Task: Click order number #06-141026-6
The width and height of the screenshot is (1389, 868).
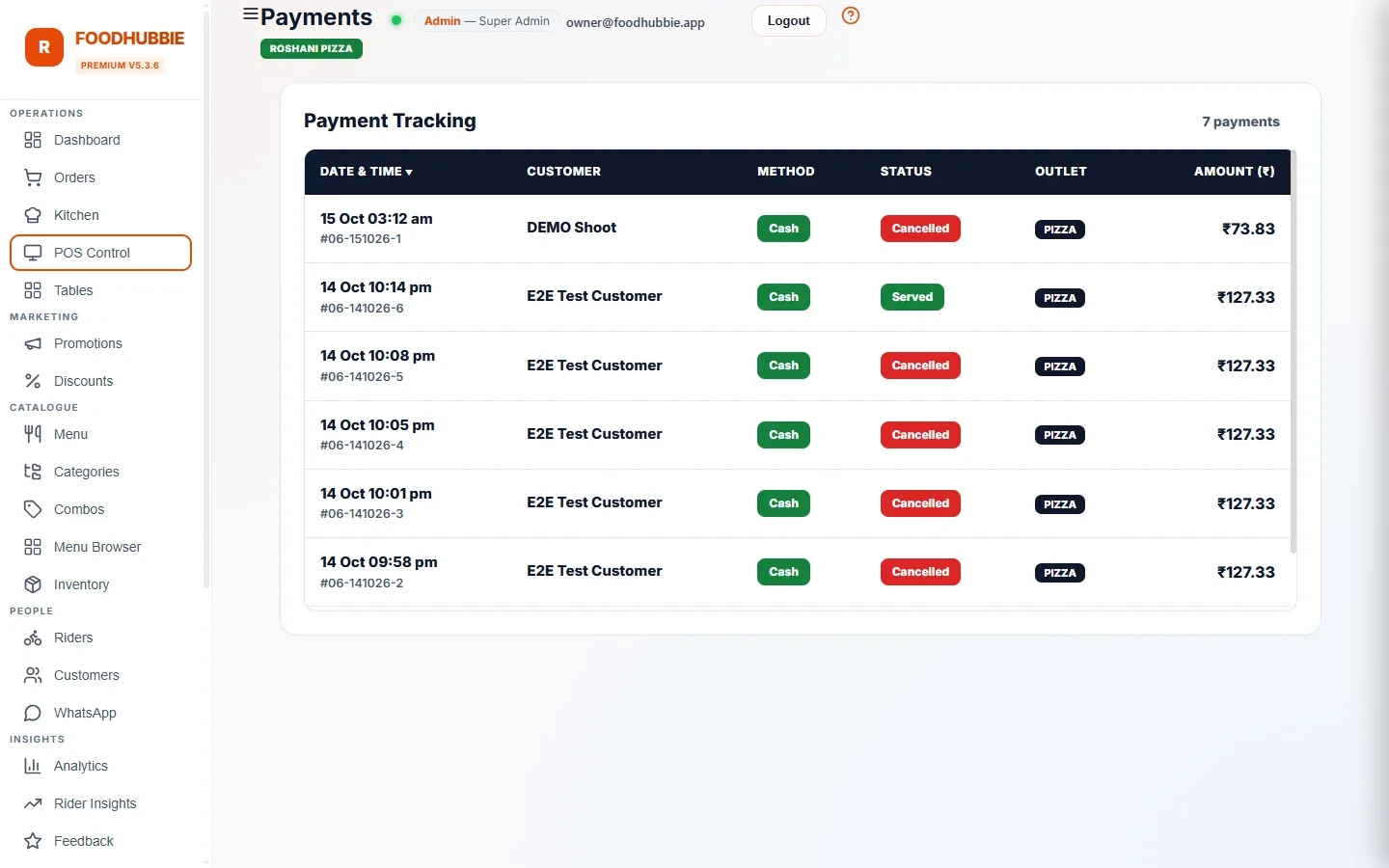Action: coord(362,309)
